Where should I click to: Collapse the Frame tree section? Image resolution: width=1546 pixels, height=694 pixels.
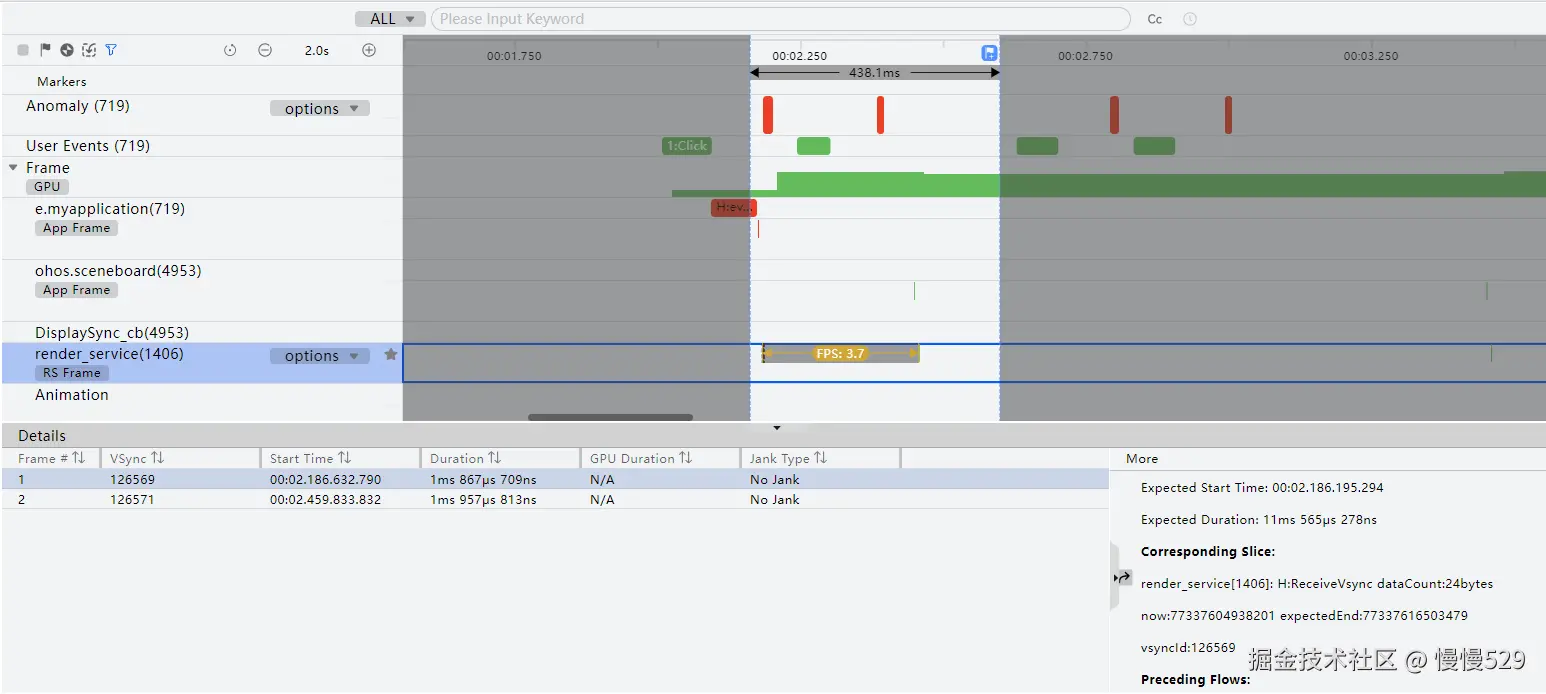pyautogui.click(x=14, y=168)
